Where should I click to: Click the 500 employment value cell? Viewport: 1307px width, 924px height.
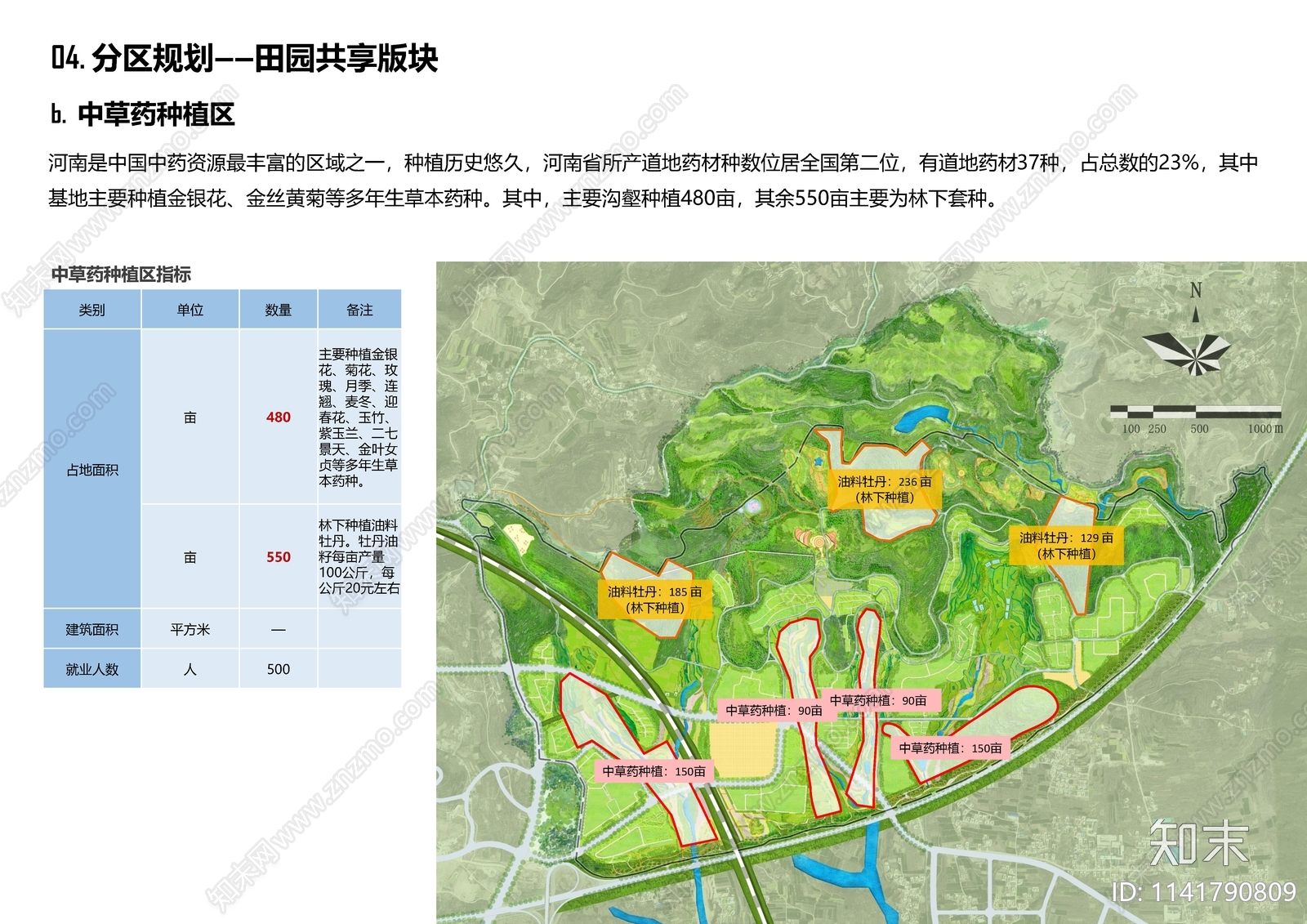click(x=279, y=669)
